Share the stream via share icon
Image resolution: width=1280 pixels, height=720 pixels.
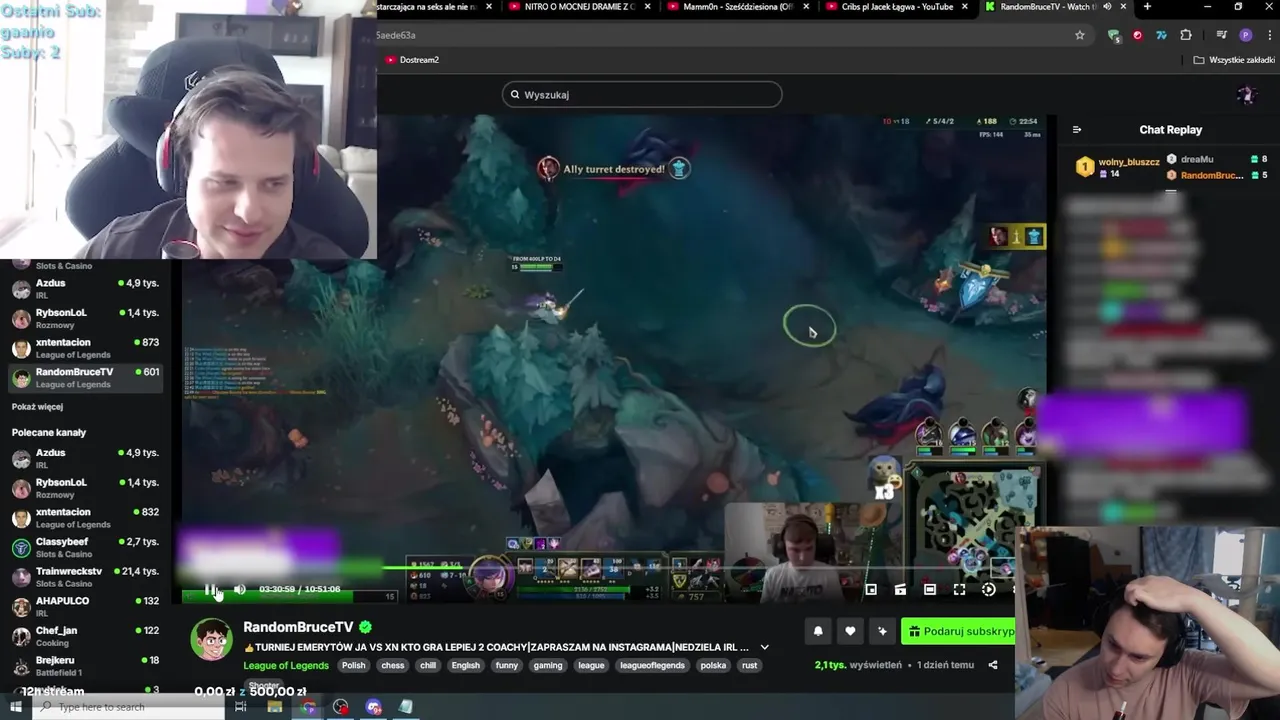point(993,665)
